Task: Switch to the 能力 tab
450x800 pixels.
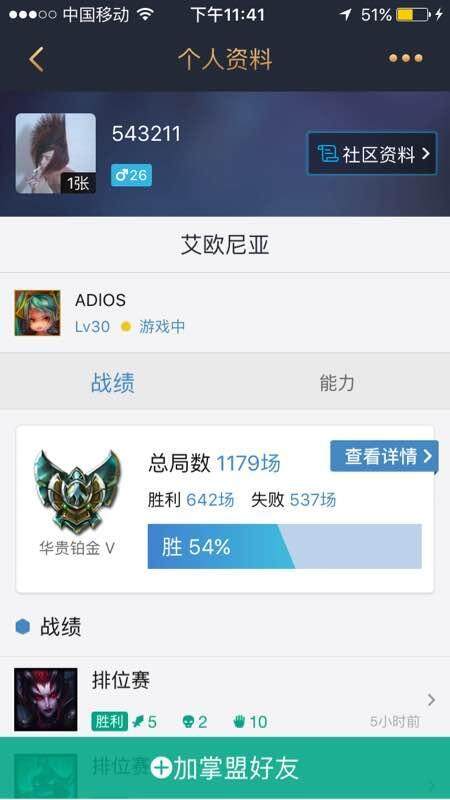Action: click(337, 383)
